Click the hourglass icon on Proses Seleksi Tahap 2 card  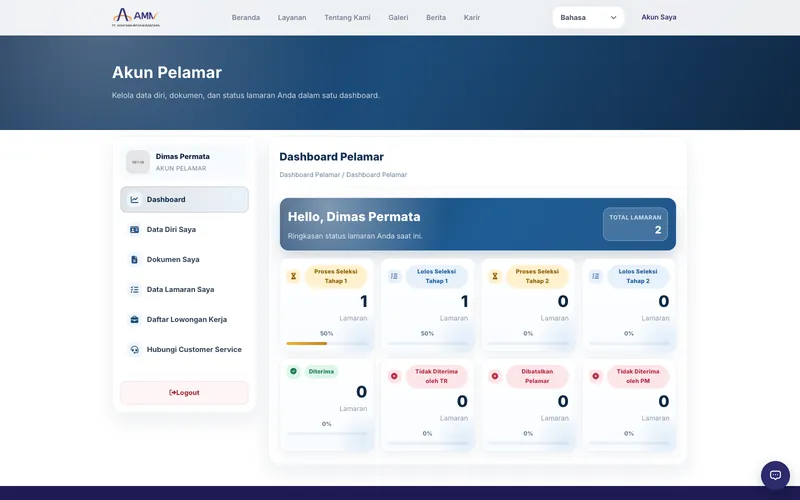click(495, 276)
